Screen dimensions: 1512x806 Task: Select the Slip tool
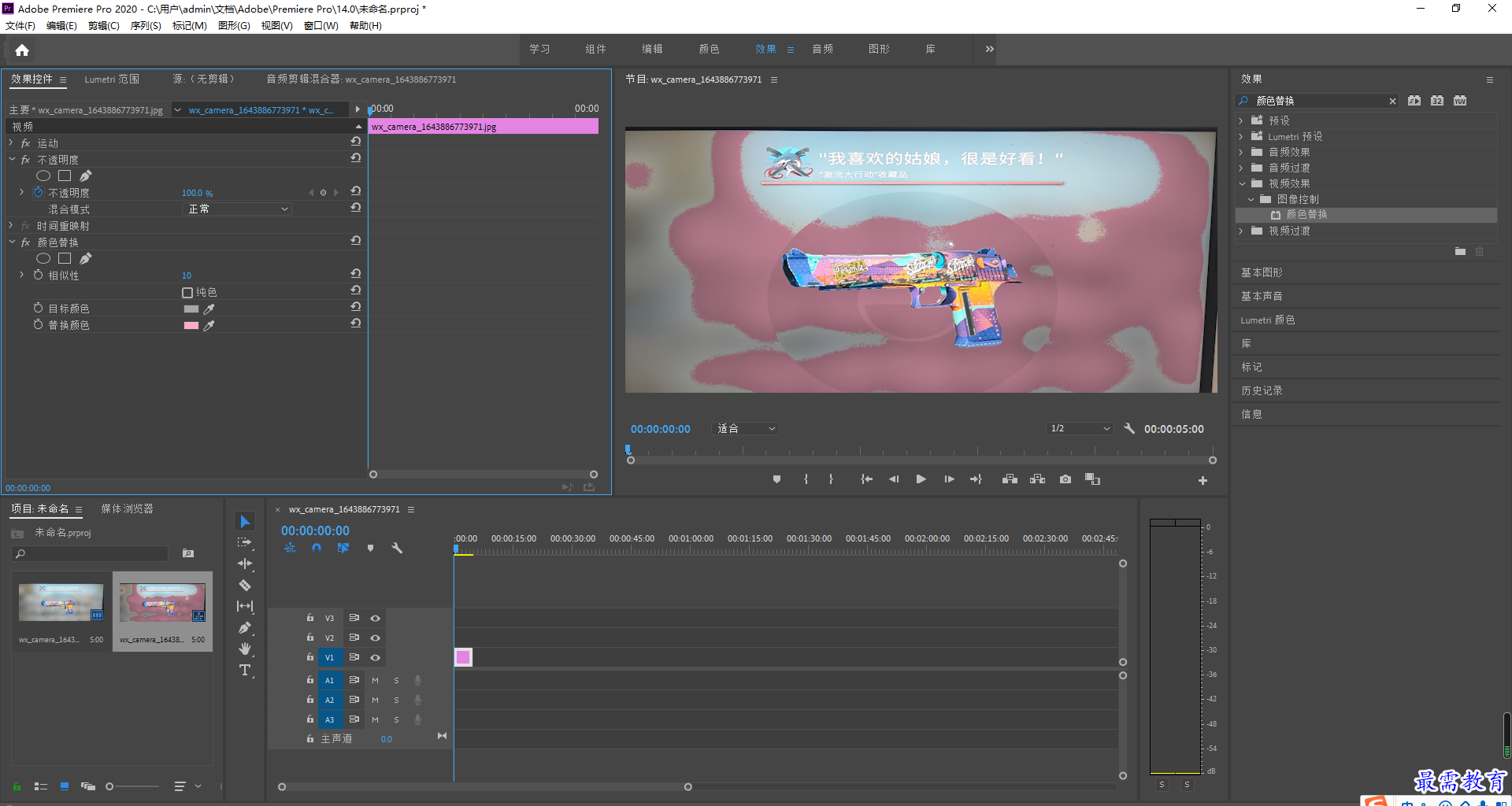(x=245, y=606)
